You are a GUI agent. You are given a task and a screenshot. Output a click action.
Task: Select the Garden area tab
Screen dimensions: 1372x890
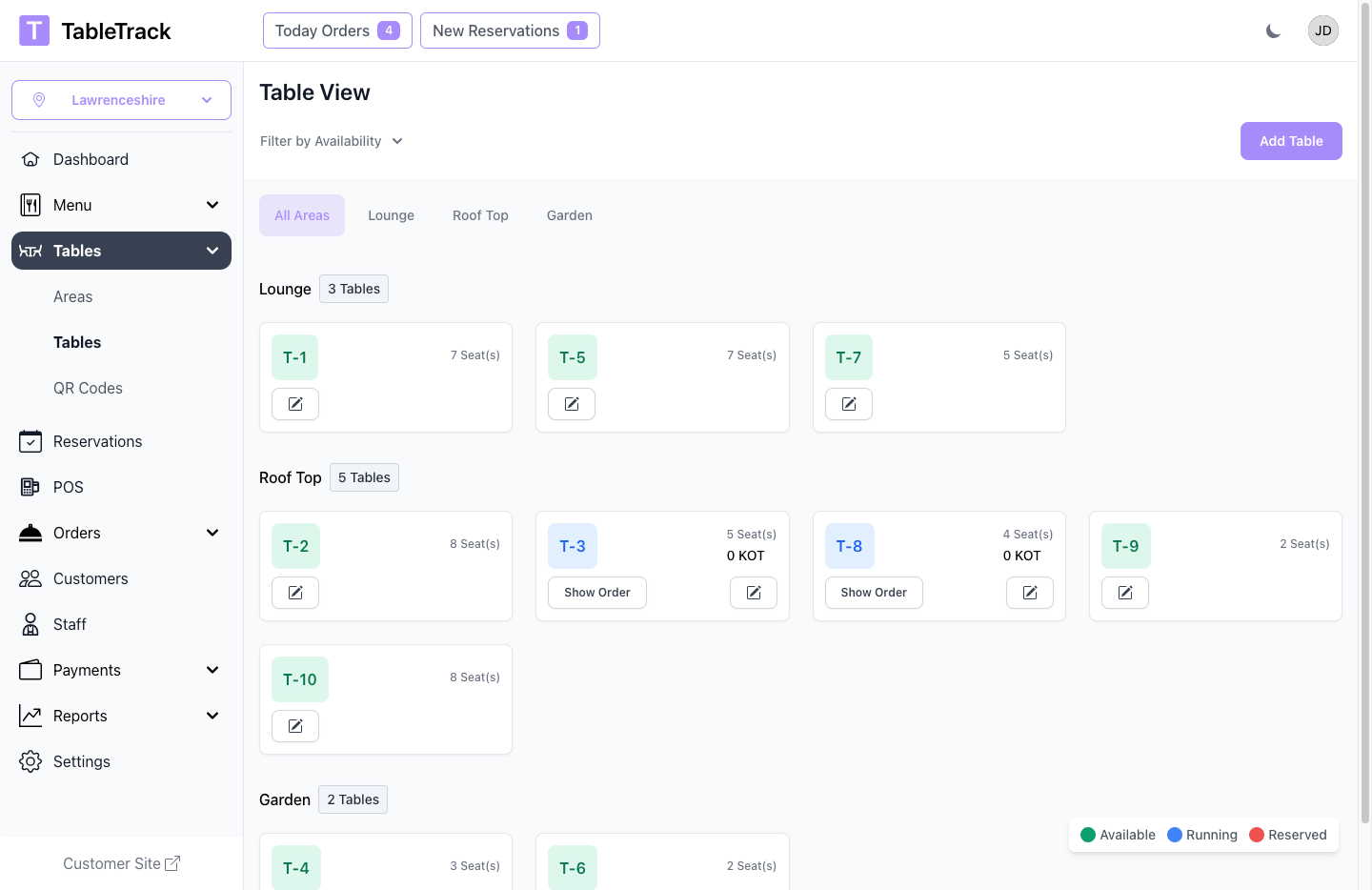coord(569,215)
